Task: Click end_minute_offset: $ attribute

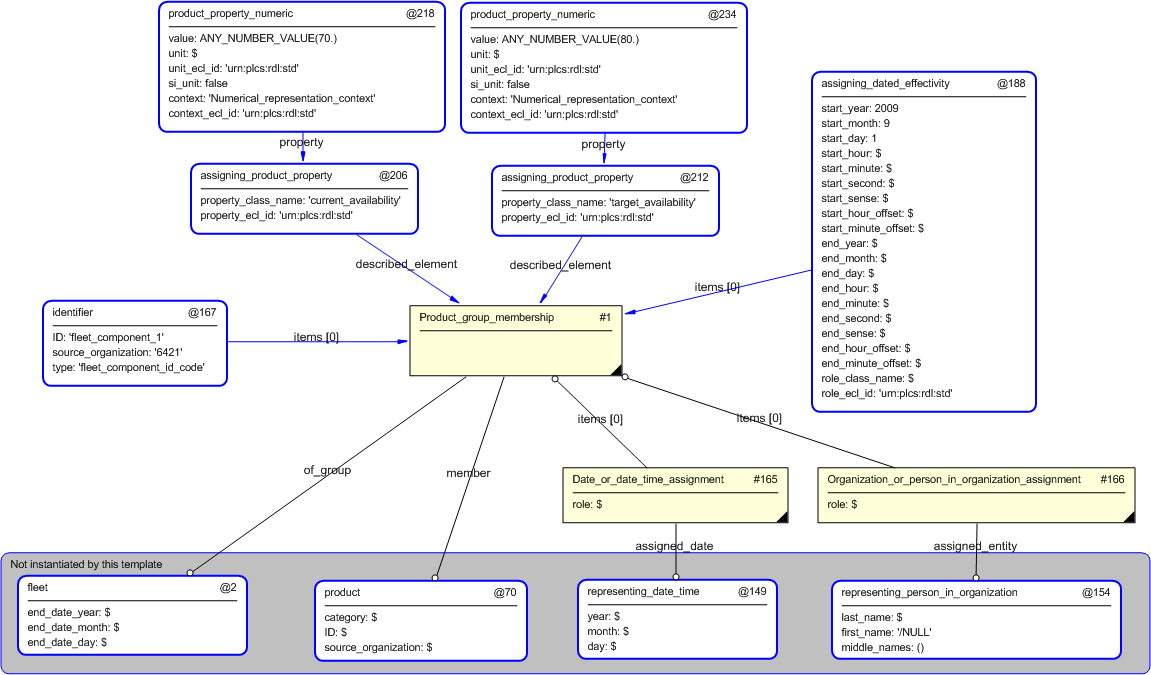Action: pyautogui.click(x=871, y=364)
